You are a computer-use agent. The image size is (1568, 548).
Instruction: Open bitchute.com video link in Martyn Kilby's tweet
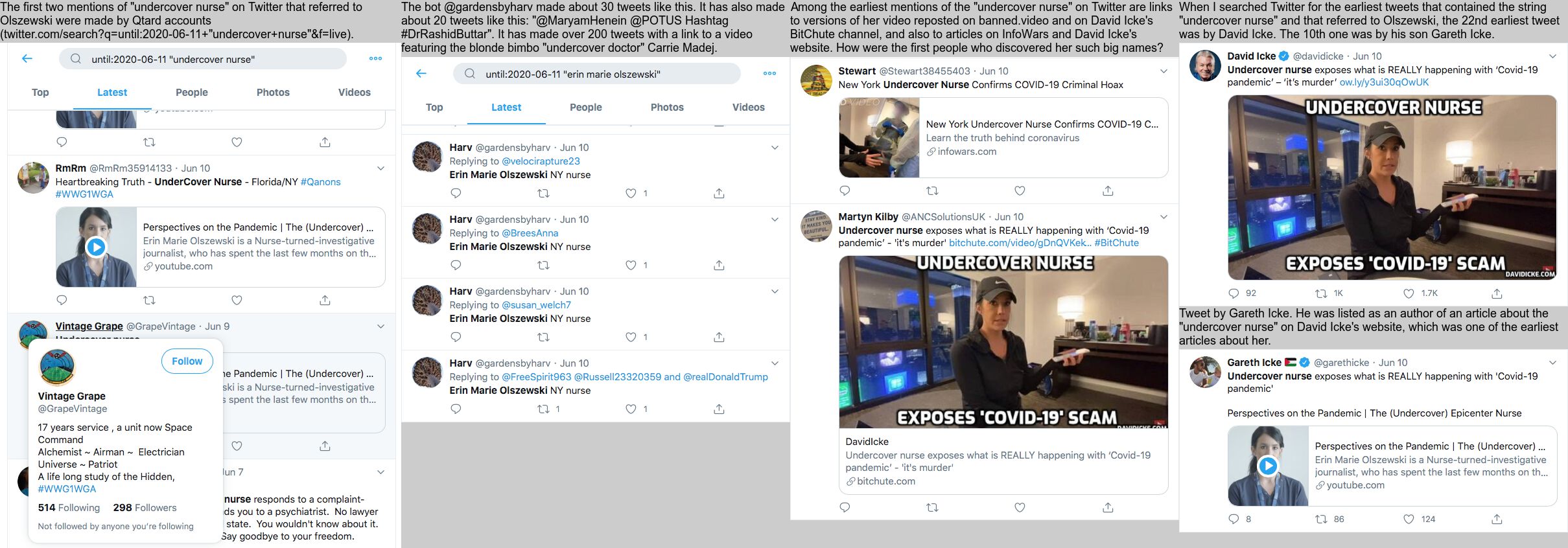click(1020, 243)
